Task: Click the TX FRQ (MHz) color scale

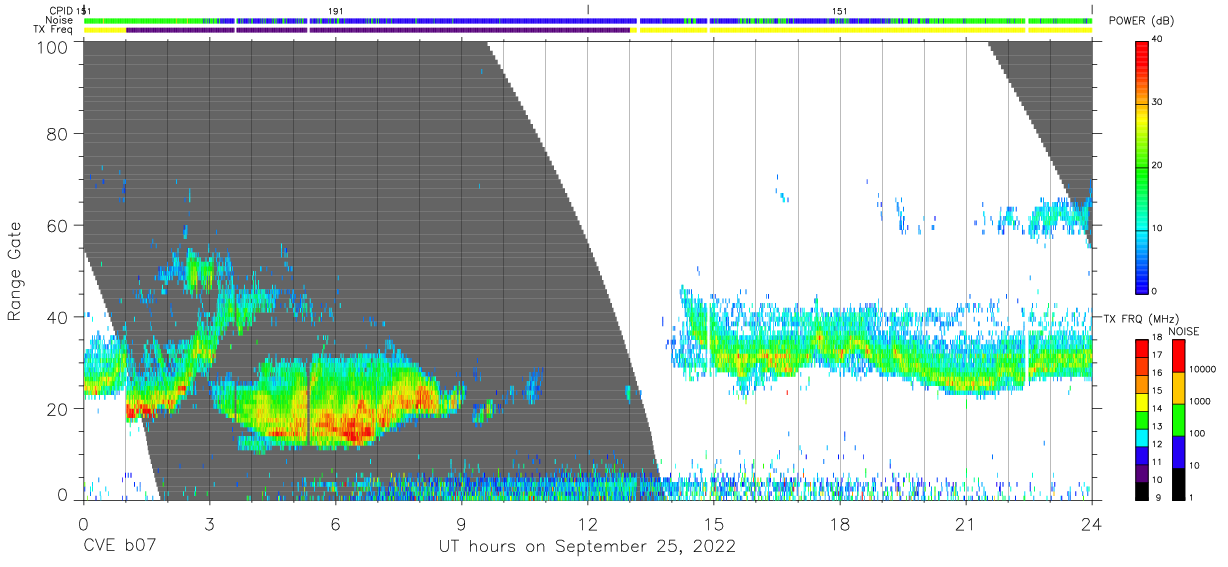Action: [x=1142, y=419]
